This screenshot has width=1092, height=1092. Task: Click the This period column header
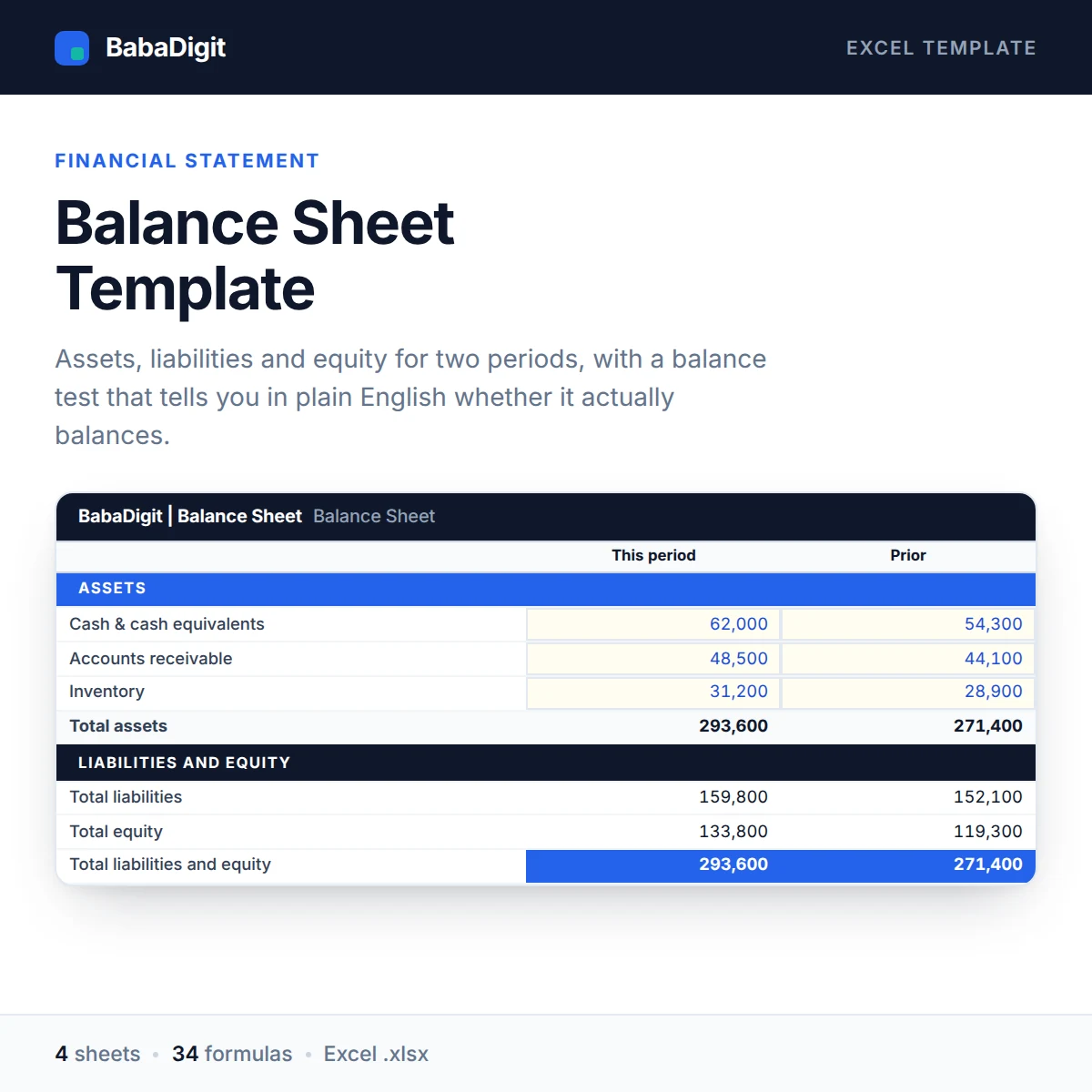coord(653,555)
